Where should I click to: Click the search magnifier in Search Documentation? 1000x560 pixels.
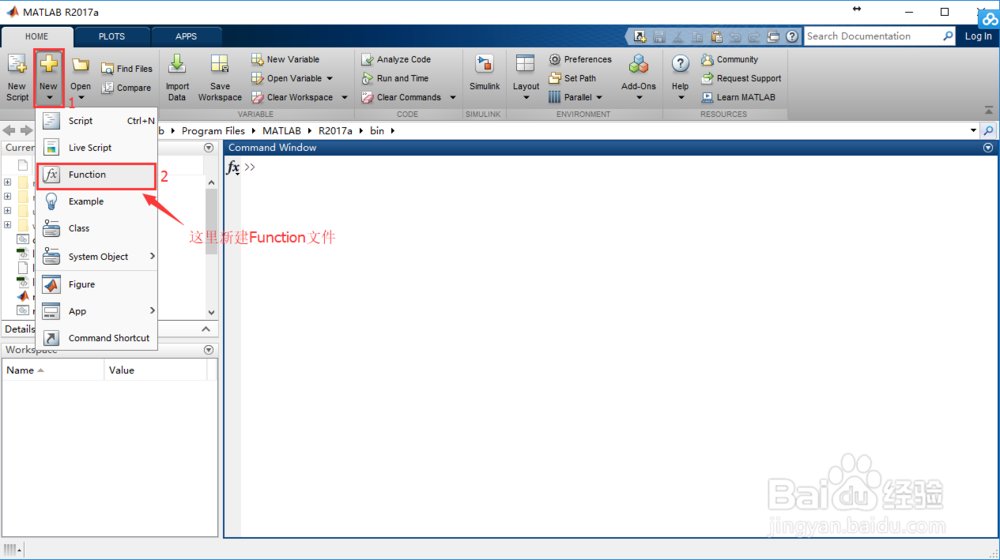(948, 36)
